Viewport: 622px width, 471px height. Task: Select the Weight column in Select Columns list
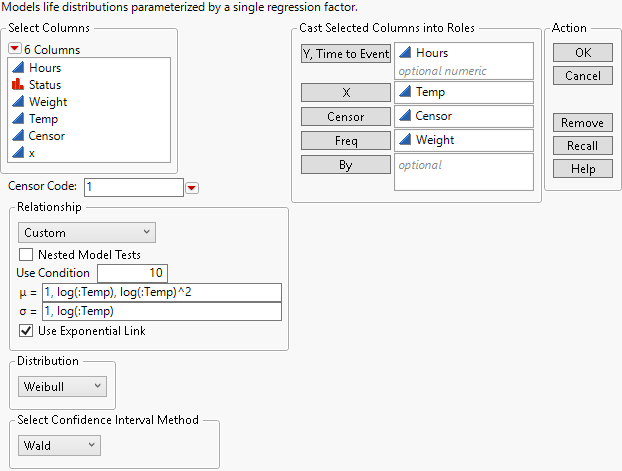coord(48,102)
